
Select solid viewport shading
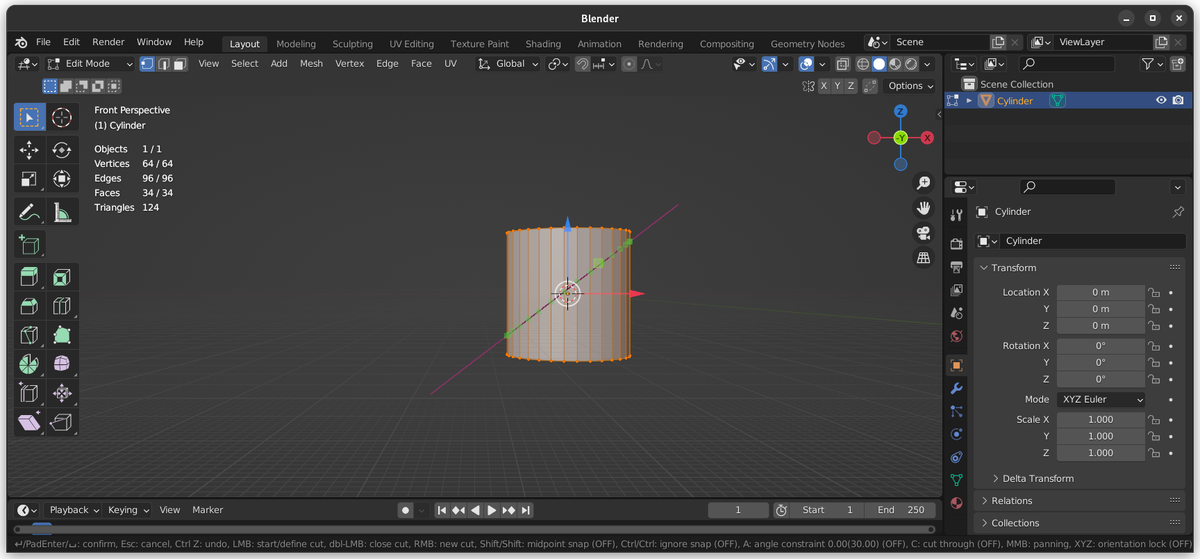[x=879, y=63]
